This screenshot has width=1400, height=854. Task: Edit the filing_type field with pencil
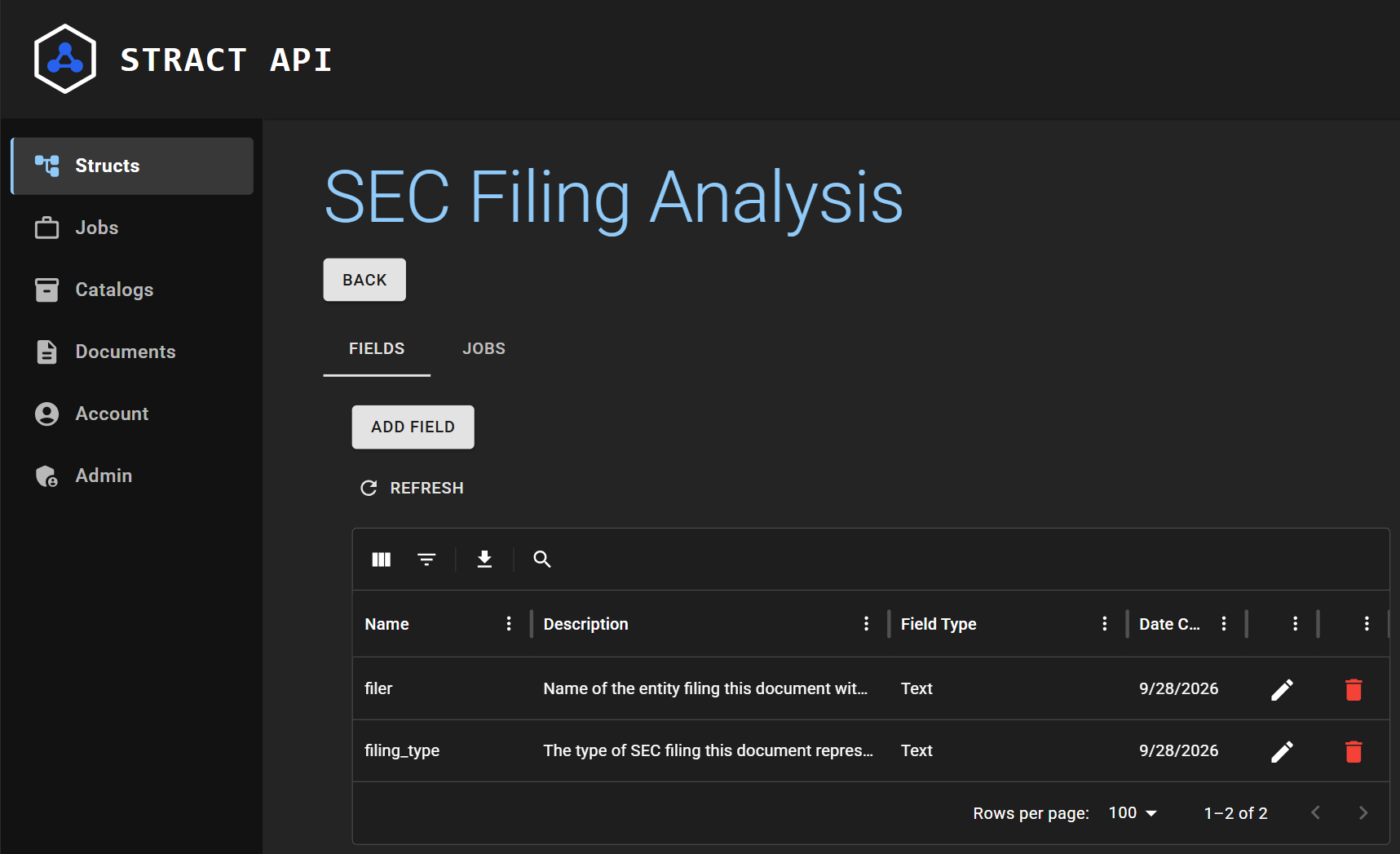pos(1282,751)
